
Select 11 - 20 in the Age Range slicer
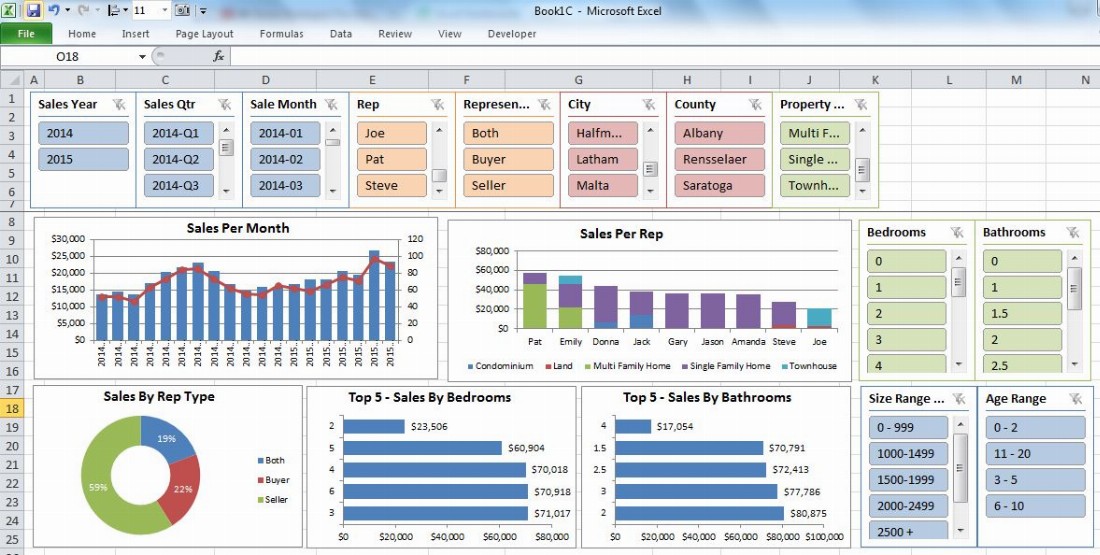pyautogui.click(x=1035, y=454)
